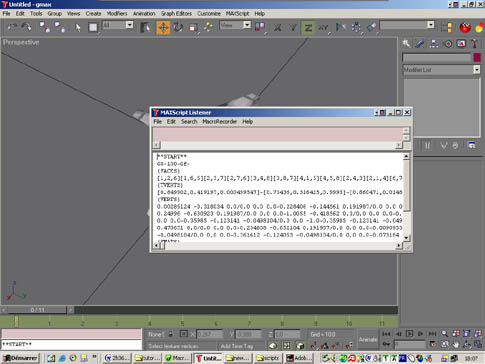Viewport: 485px width, 364px height.
Task: Click the Add Time Tag label
Action: click(x=237, y=346)
